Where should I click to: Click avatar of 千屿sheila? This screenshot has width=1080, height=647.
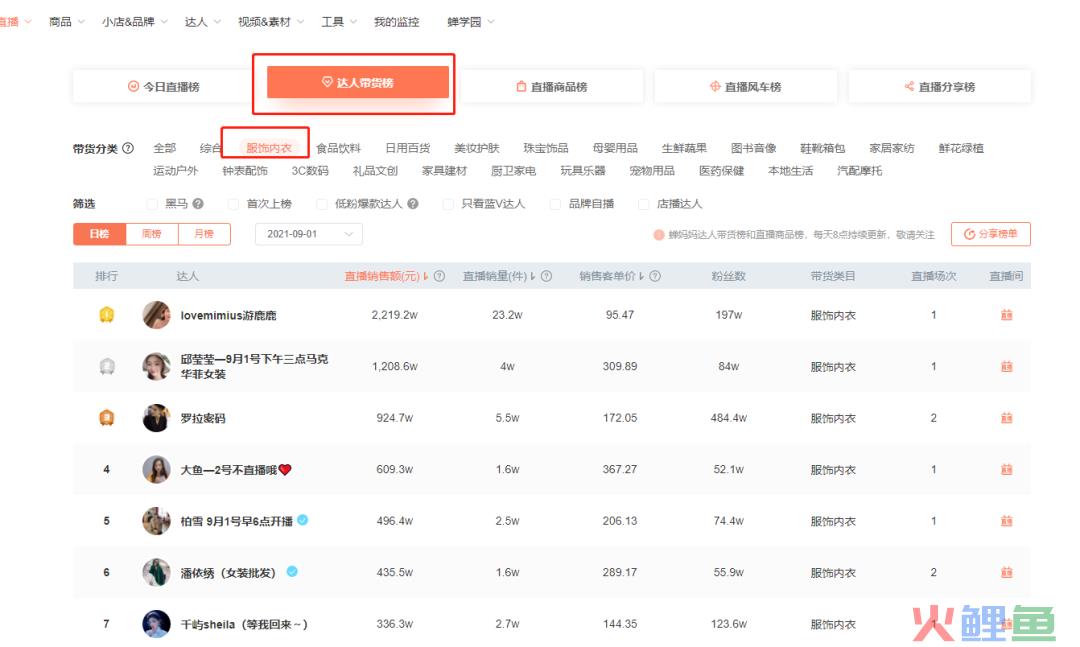click(x=156, y=624)
